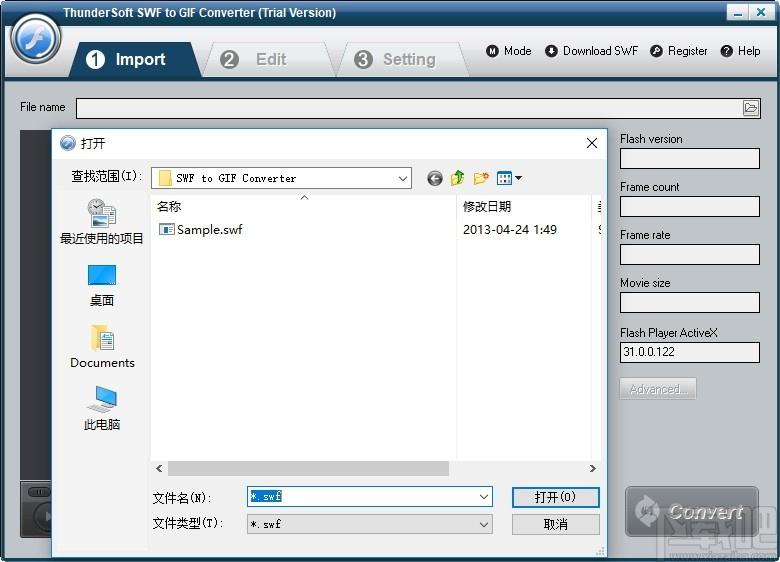Open 此电脑 in the places bar
Screen dimensions: 780x562
click(101, 408)
